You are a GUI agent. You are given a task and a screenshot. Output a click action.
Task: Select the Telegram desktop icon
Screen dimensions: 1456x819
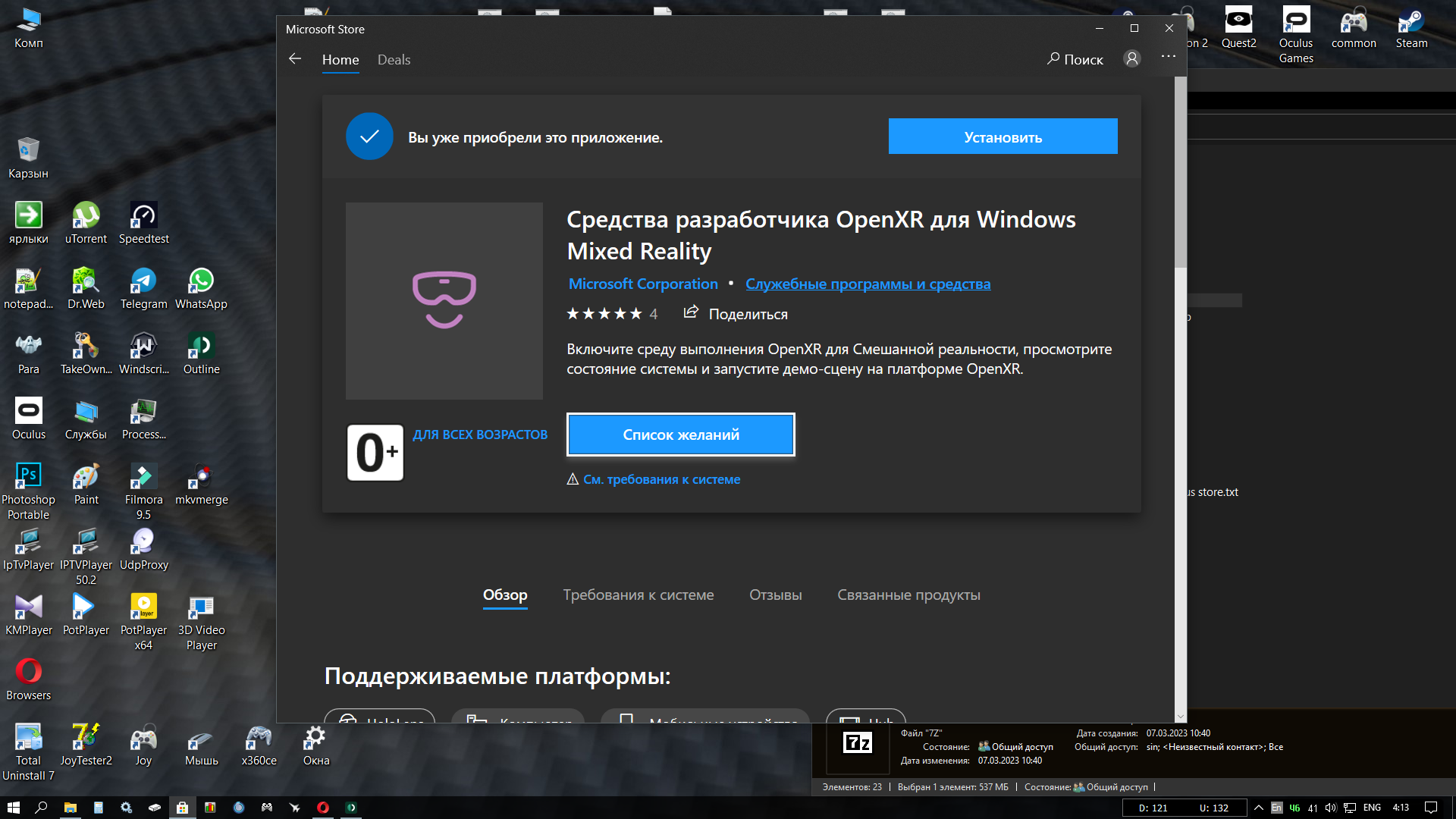pyautogui.click(x=143, y=289)
